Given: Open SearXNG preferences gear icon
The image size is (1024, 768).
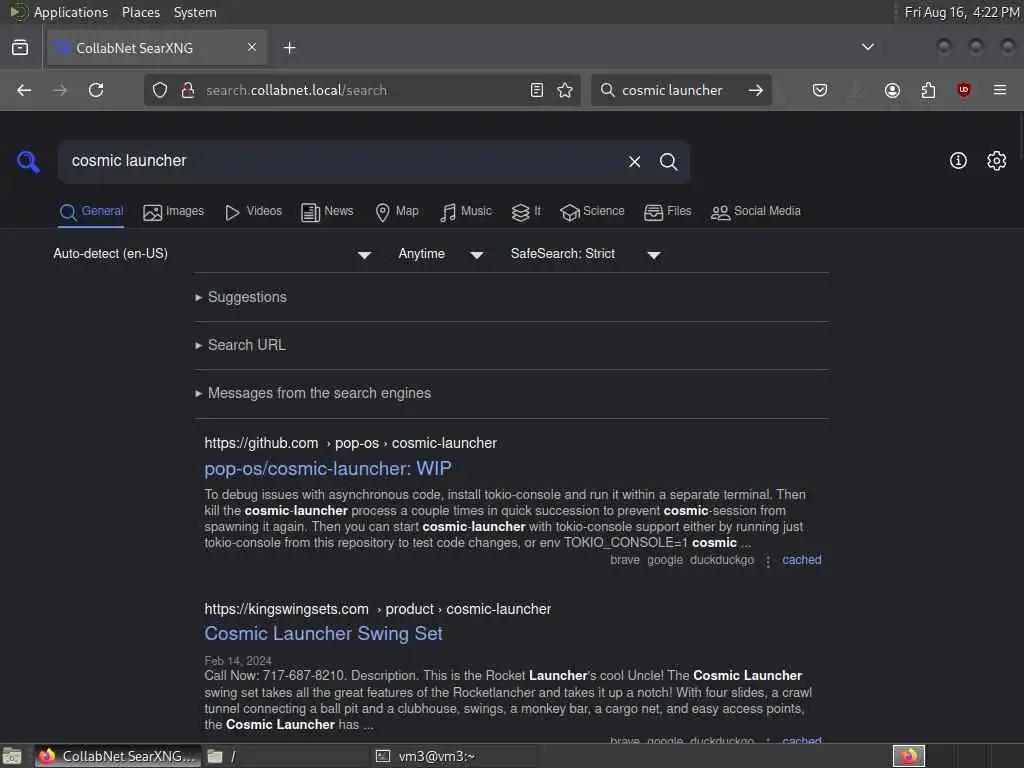Looking at the screenshot, I should [997, 161].
